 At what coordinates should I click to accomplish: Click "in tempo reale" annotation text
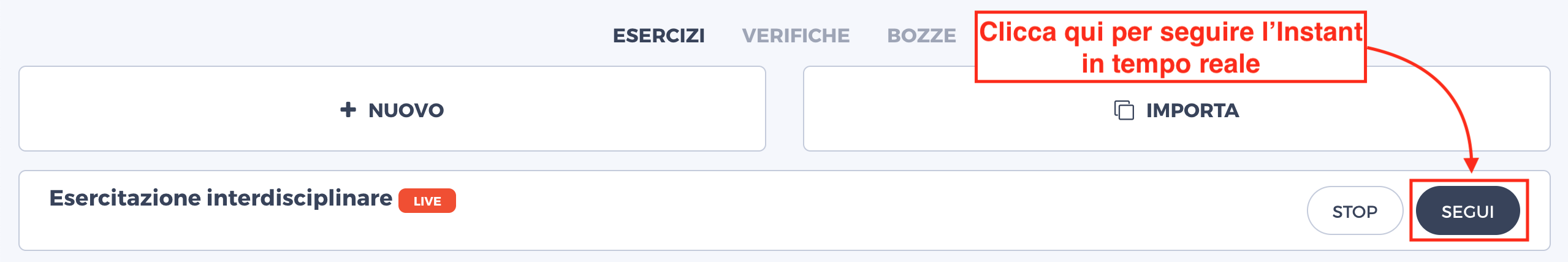coord(1171,64)
